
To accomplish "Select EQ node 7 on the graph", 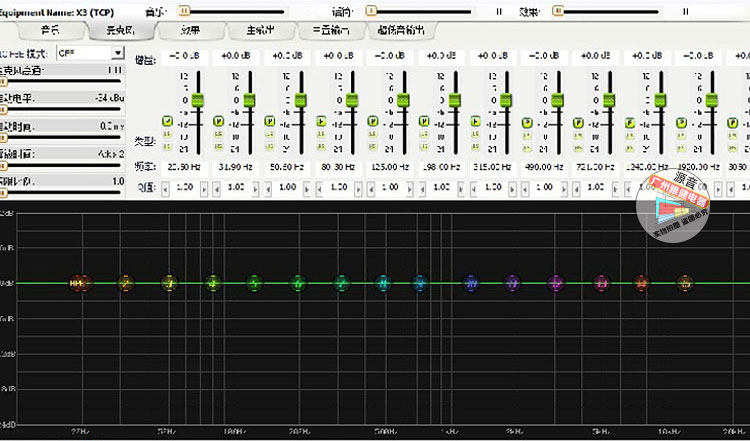I will pyautogui.click(x=342, y=283).
